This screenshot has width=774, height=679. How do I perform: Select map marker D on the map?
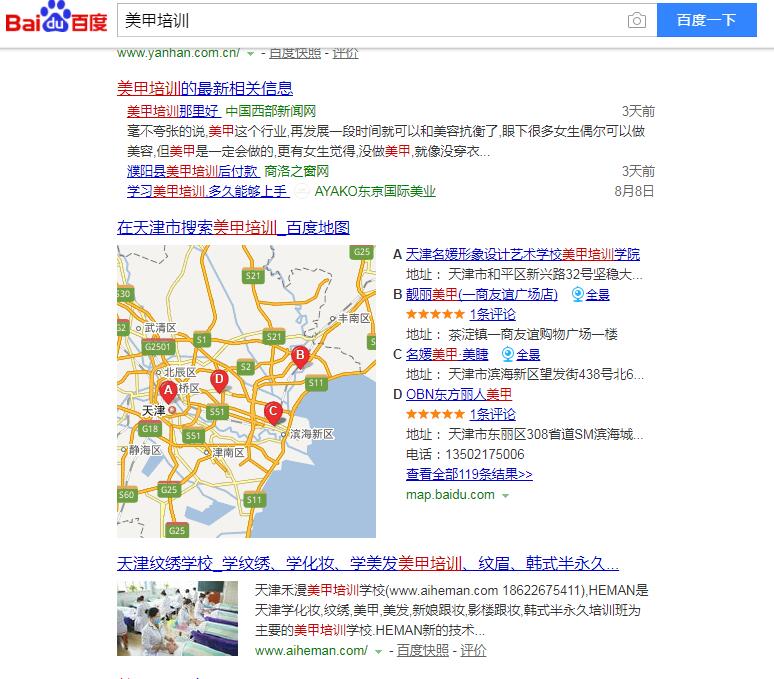point(219,379)
